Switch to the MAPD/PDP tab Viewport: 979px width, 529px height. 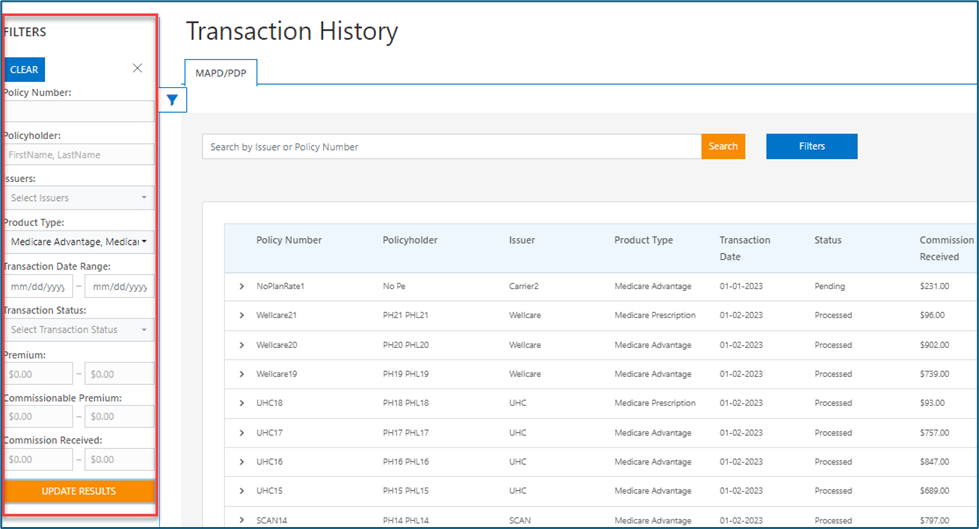point(221,71)
